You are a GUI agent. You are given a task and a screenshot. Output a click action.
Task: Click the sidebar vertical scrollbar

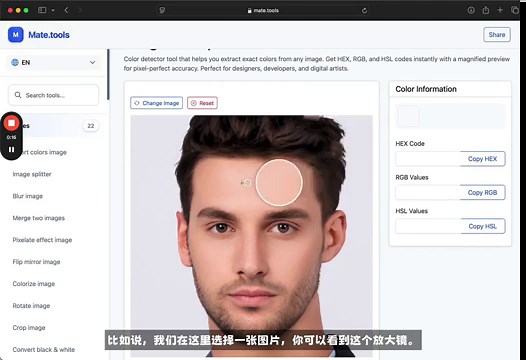pyautogui.click(x=108, y=74)
